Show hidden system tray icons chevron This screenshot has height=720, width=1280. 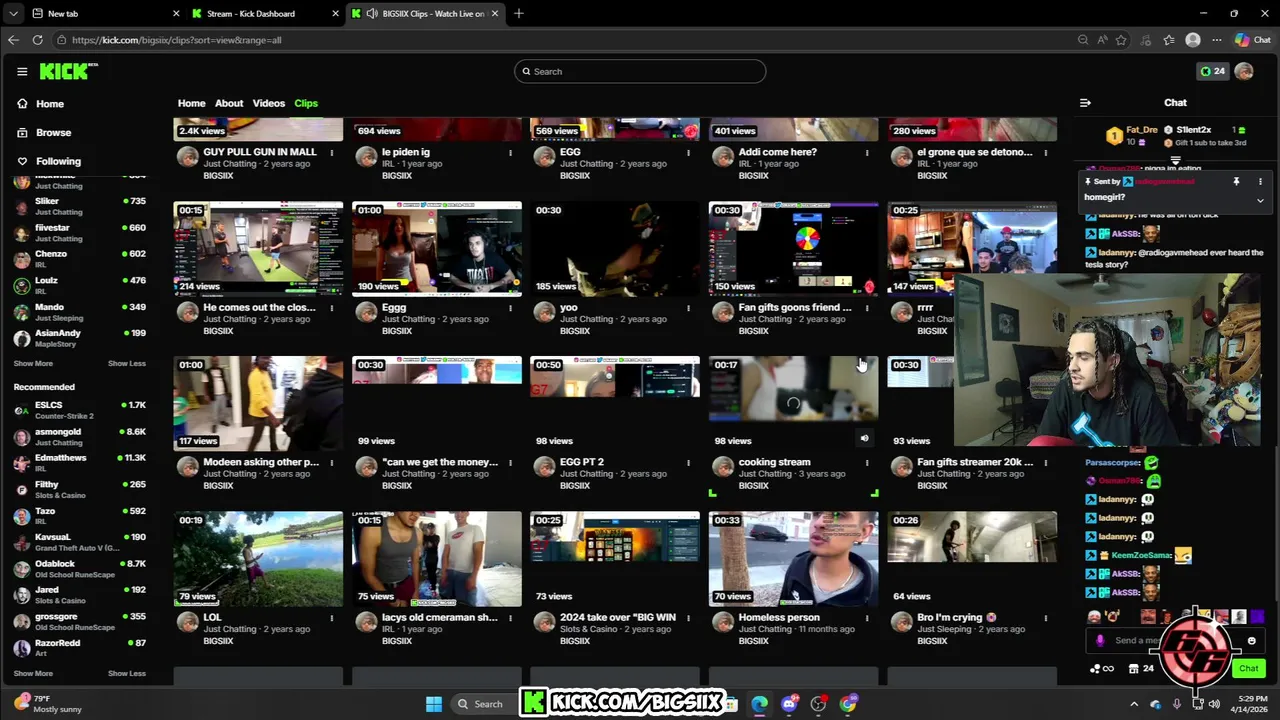(1134, 704)
